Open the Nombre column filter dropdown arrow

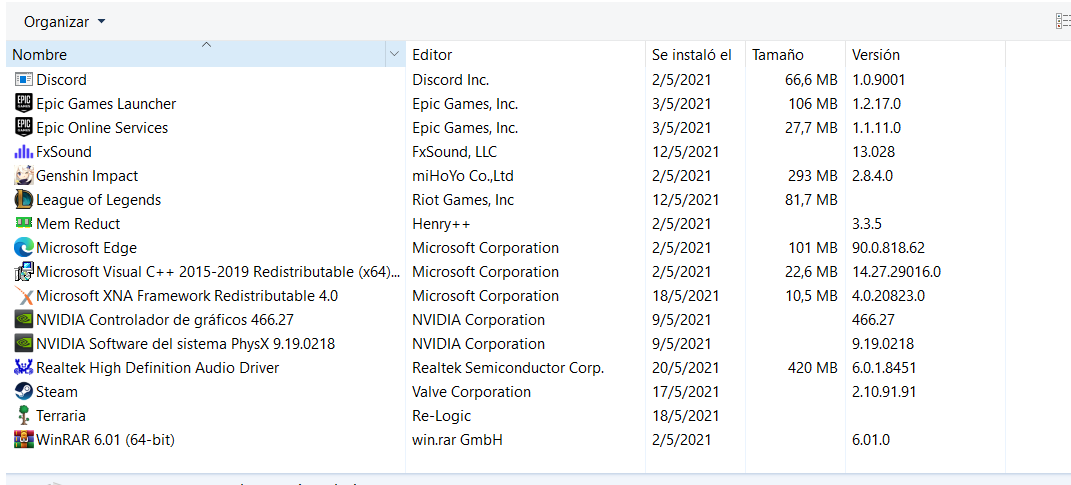coord(394,55)
